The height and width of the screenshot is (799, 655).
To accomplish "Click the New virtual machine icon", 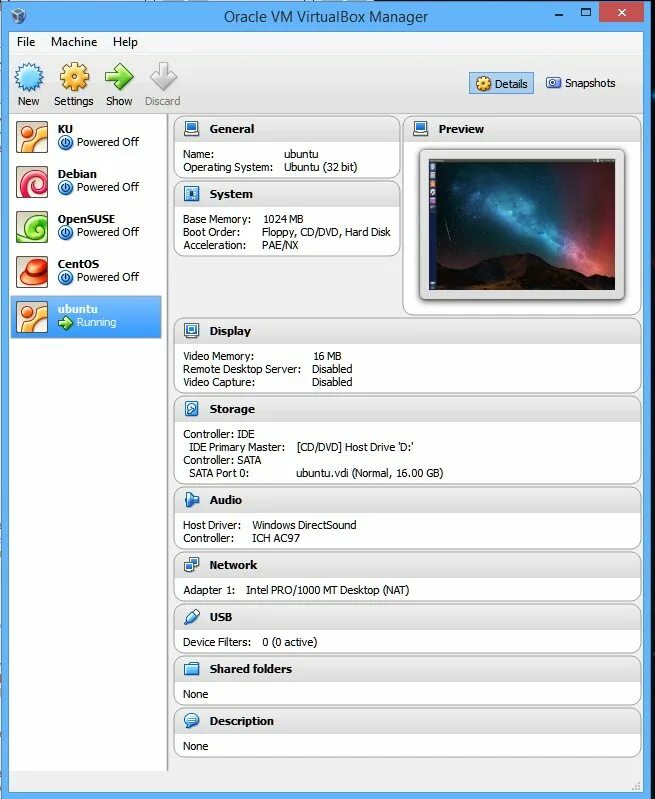I will [x=29, y=77].
